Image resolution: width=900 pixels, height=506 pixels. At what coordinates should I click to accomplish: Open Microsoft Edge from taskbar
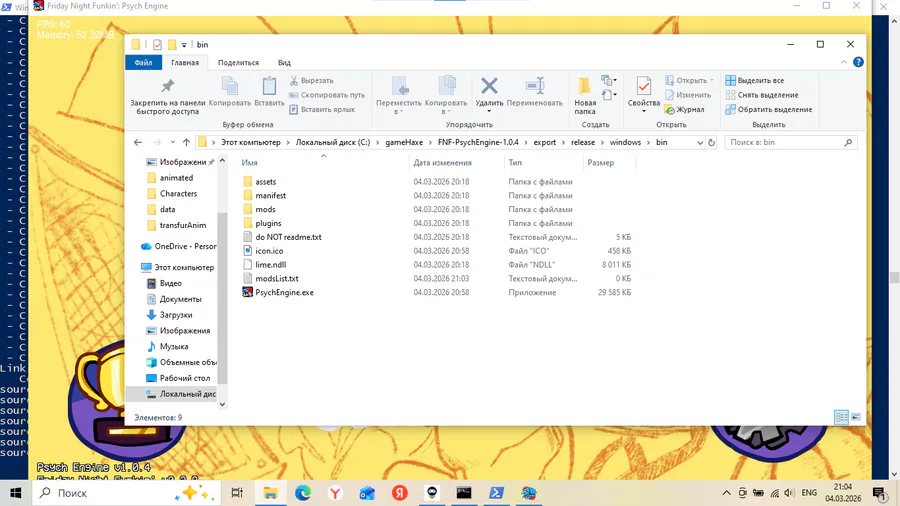tap(302, 493)
